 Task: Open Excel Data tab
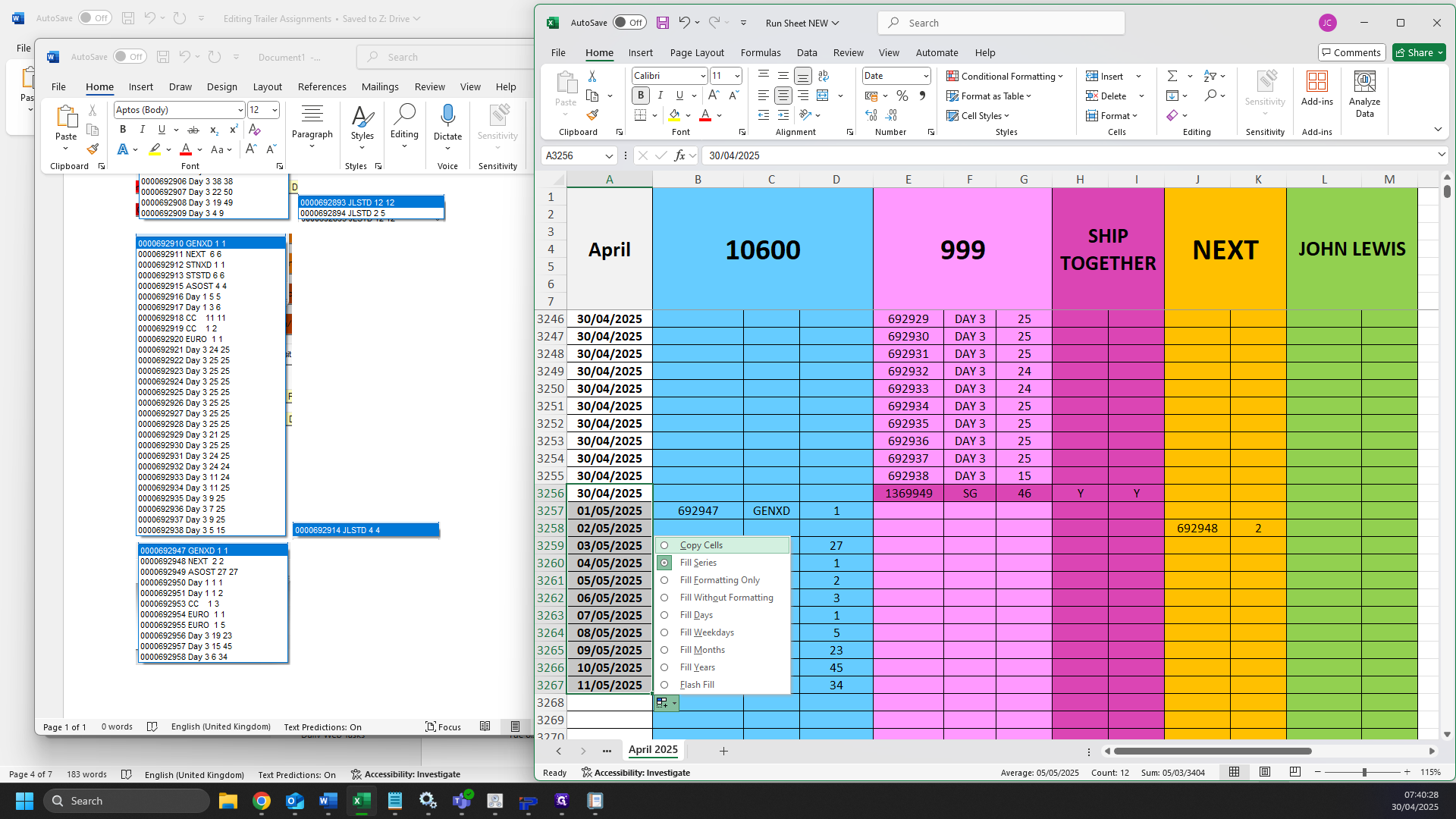[x=807, y=52]
